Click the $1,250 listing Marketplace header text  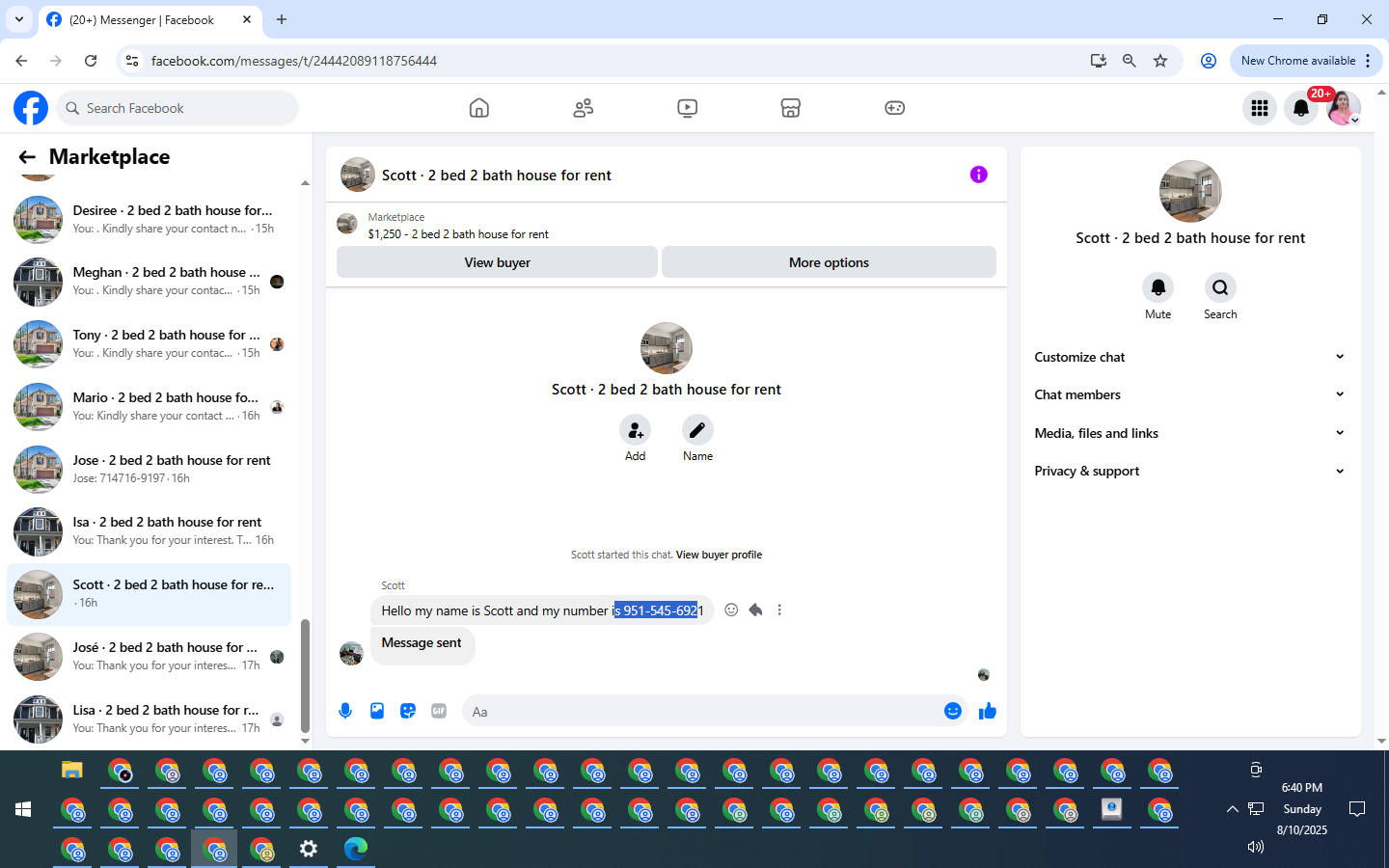458,234
